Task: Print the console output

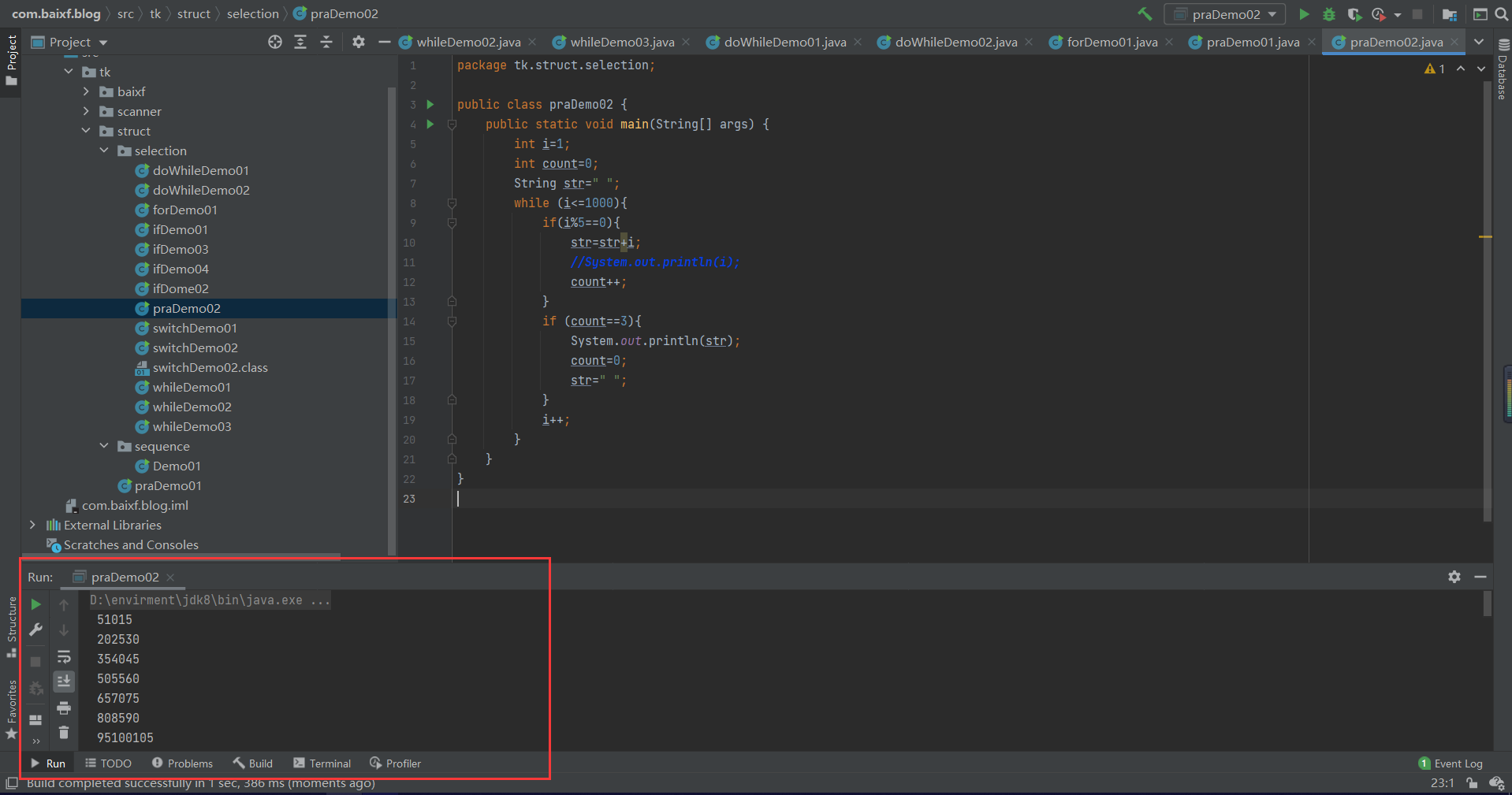Action: [64, 708]
